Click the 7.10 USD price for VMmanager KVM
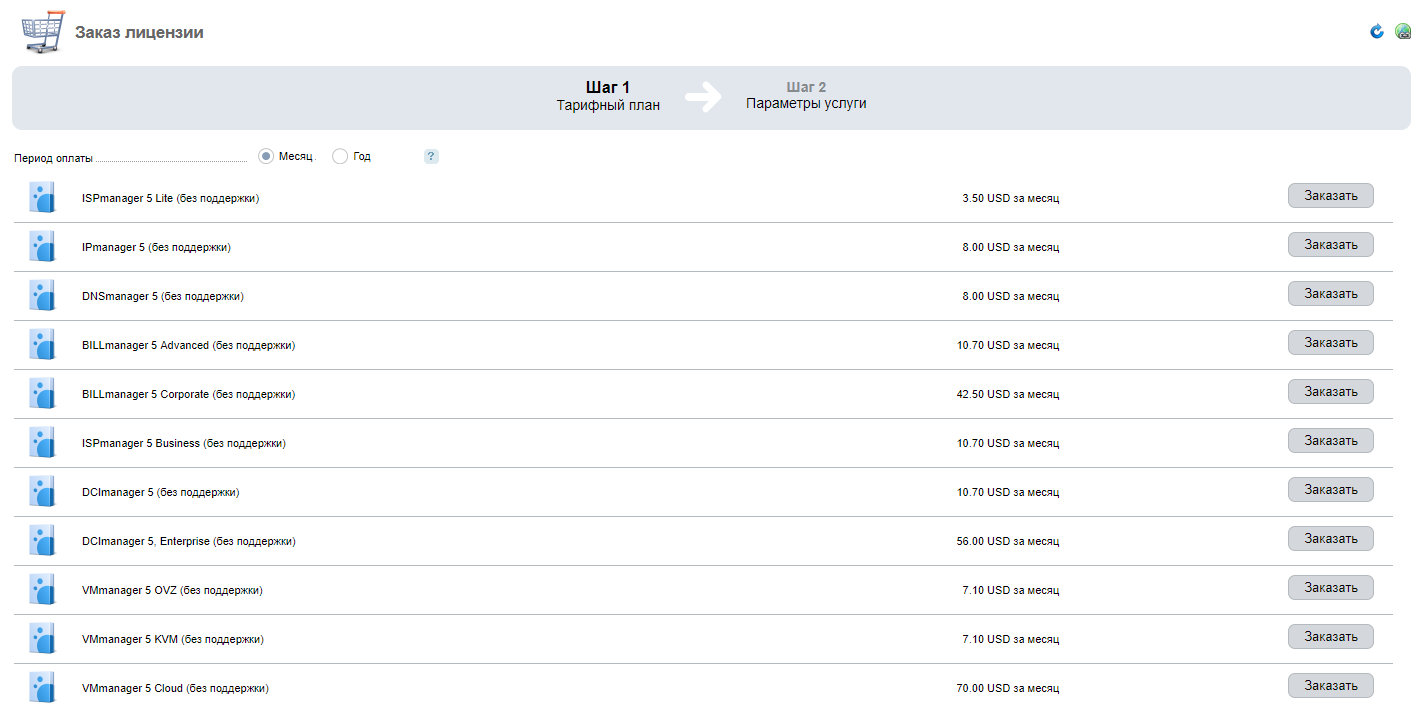Screen dimensions: 1422x717 (x=1011, y=639)
